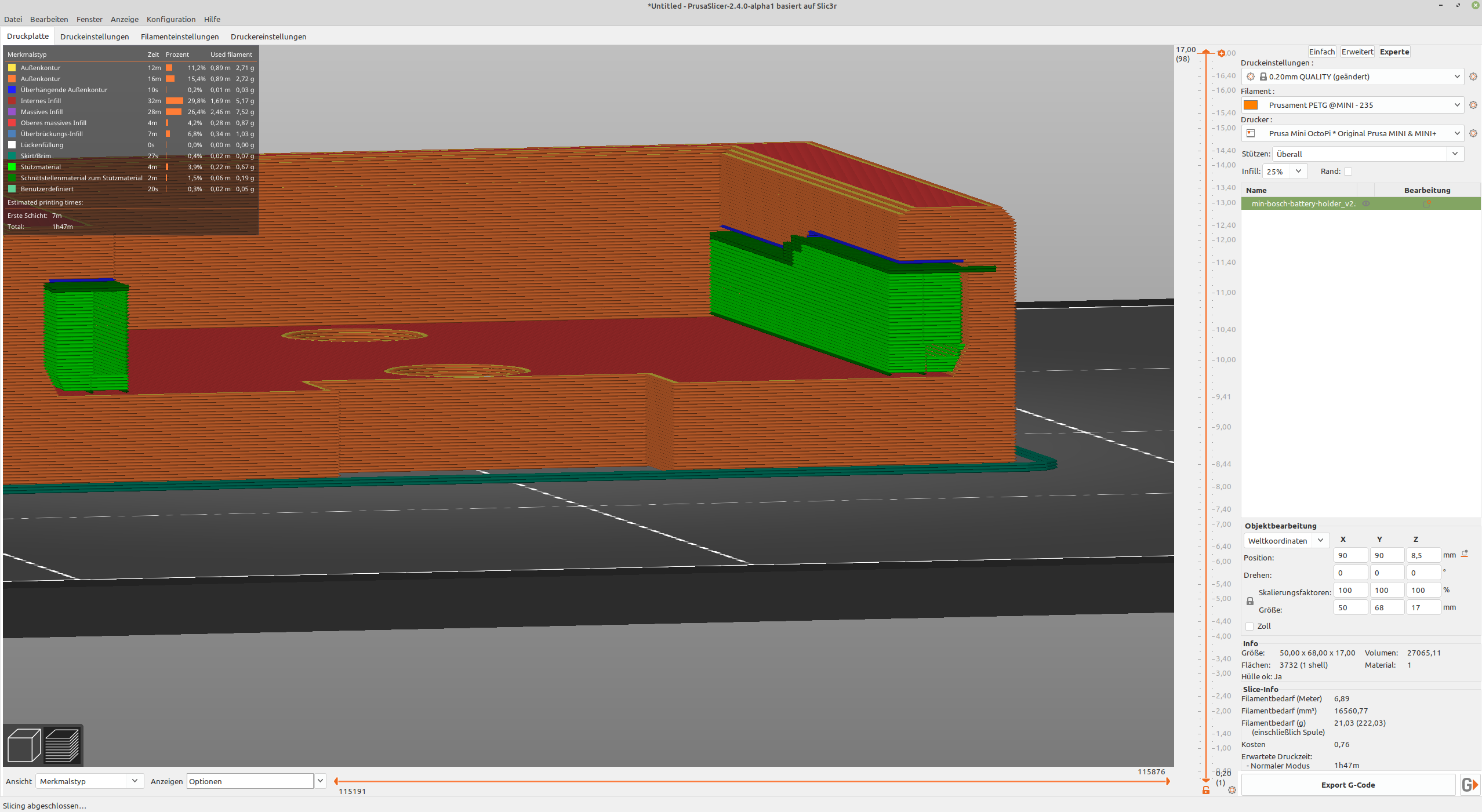Toggle visibility eye for min-bosch-battery-holder object
This screenshot has height=812, width=1482.
(1366, 203)
